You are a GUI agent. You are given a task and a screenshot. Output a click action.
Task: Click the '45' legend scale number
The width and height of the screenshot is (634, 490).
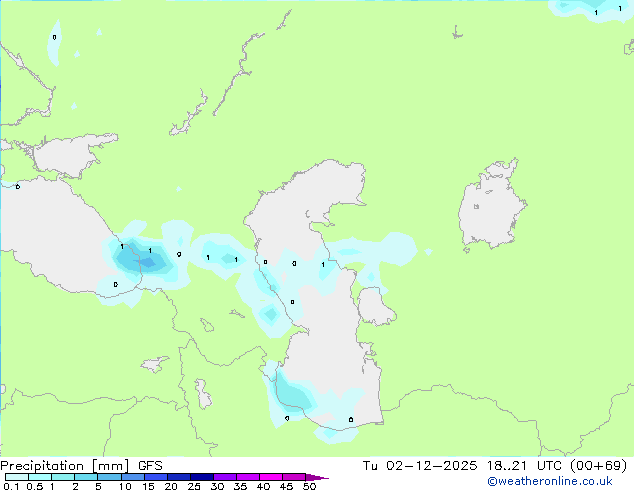point(286,486)
